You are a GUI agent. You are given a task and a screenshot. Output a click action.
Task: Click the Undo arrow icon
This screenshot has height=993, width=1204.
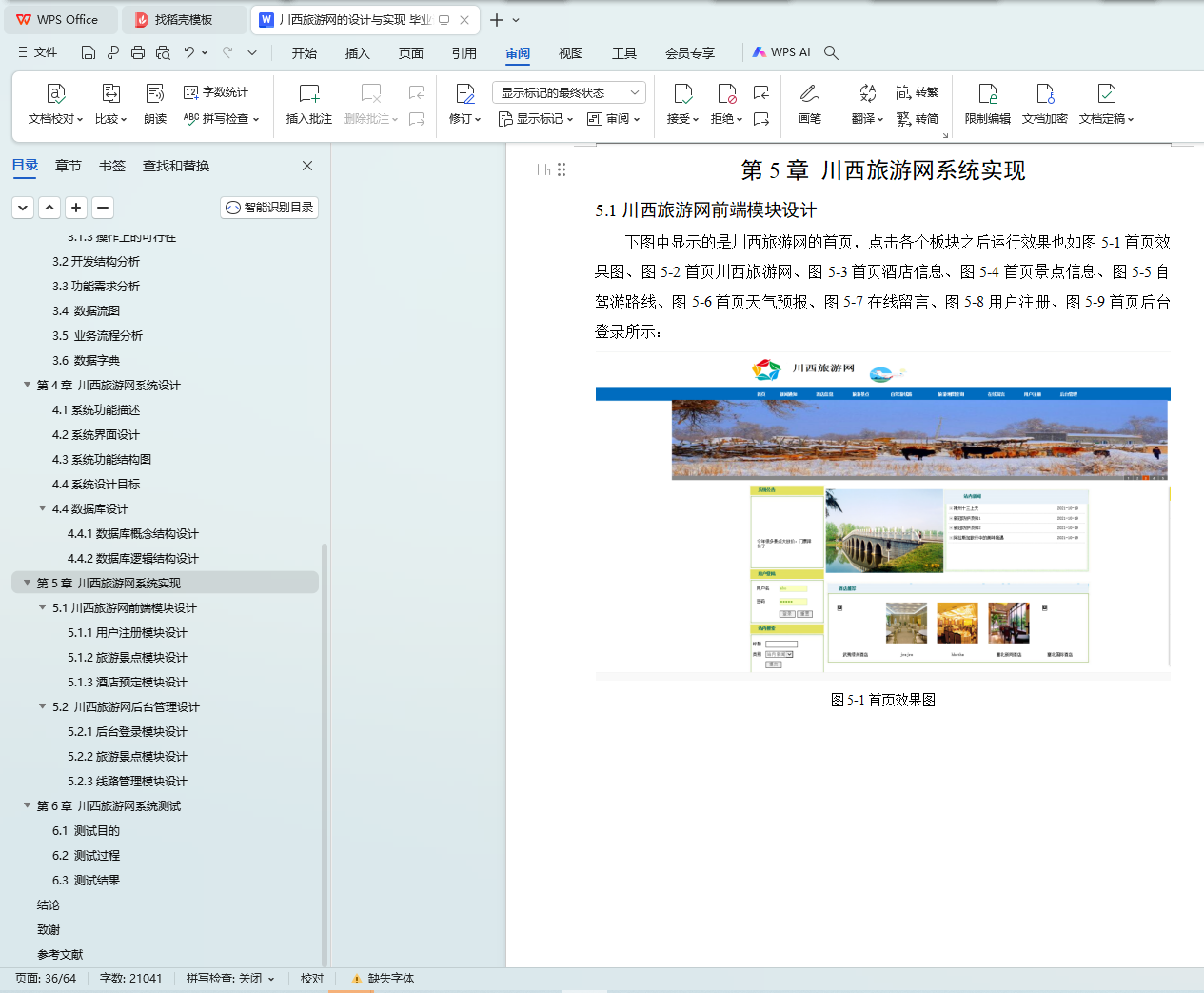(x=189, y=52)
